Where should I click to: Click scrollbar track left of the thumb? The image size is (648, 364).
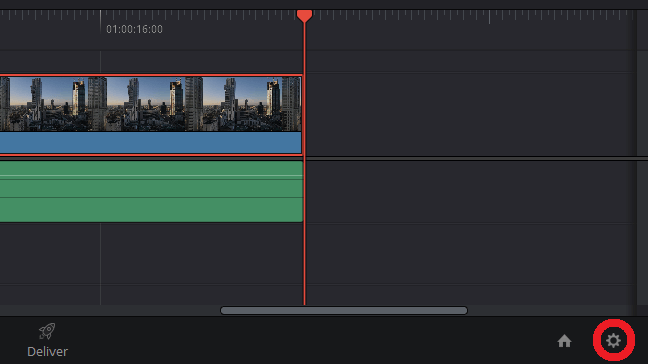pos(110,310)
